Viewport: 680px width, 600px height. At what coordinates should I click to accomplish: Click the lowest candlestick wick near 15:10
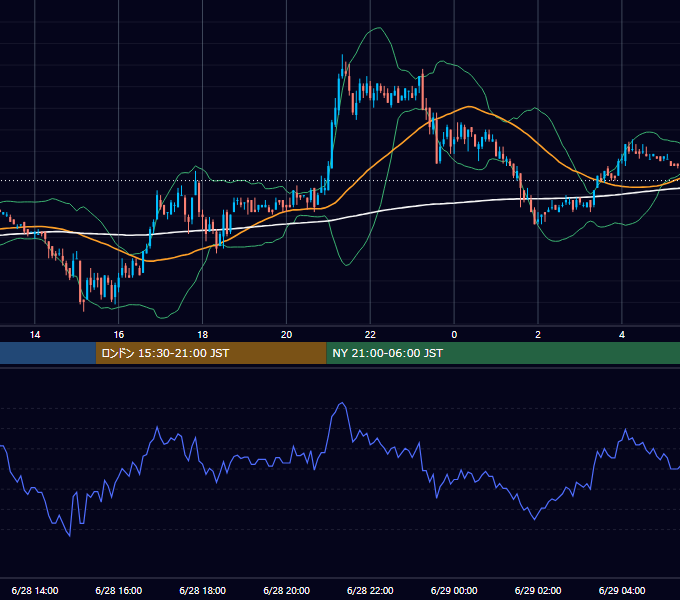pos(83,310)
